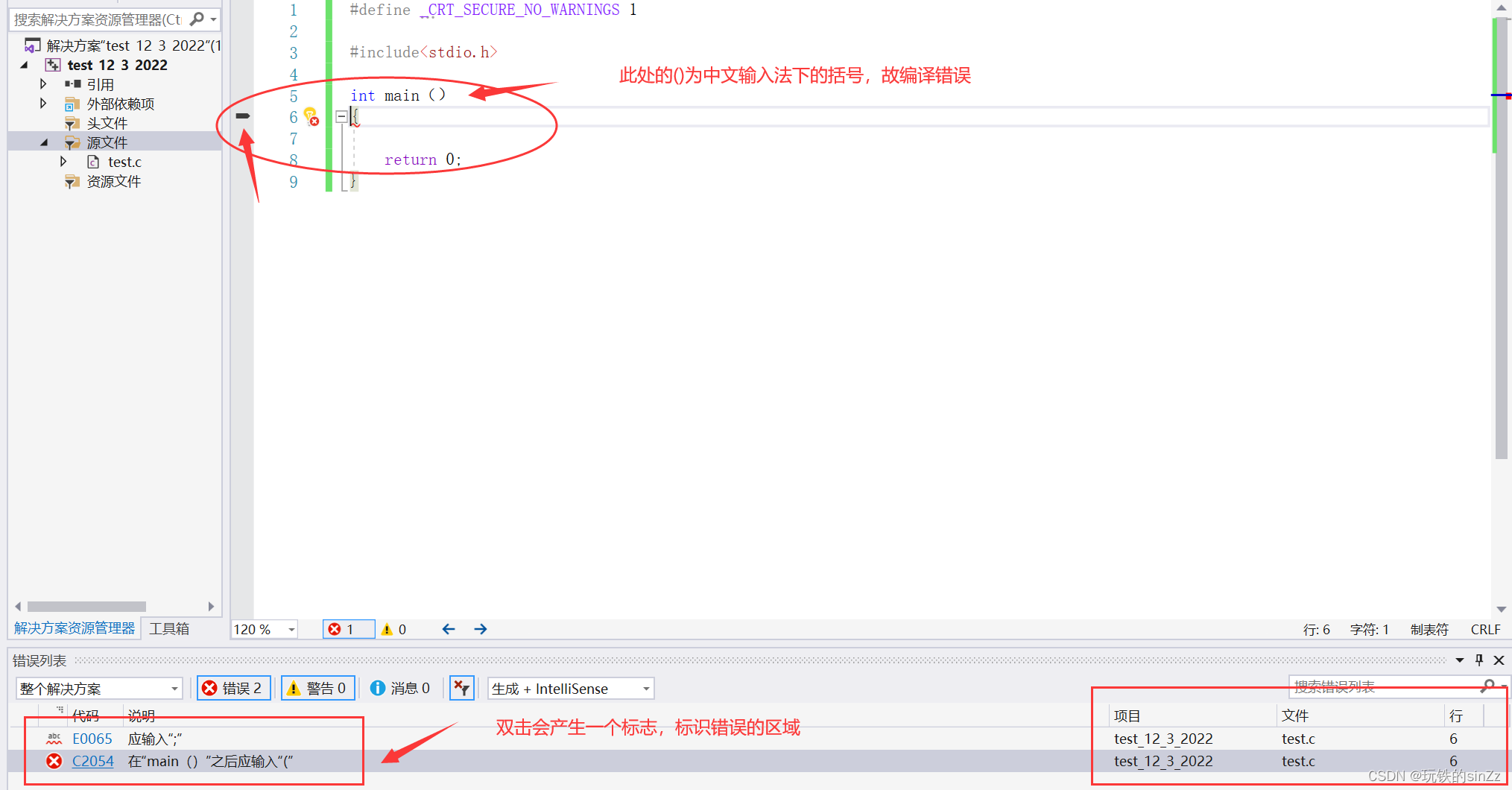
Task: Click the IntelliSense icon for E0065
Action: tap(54, 739)
